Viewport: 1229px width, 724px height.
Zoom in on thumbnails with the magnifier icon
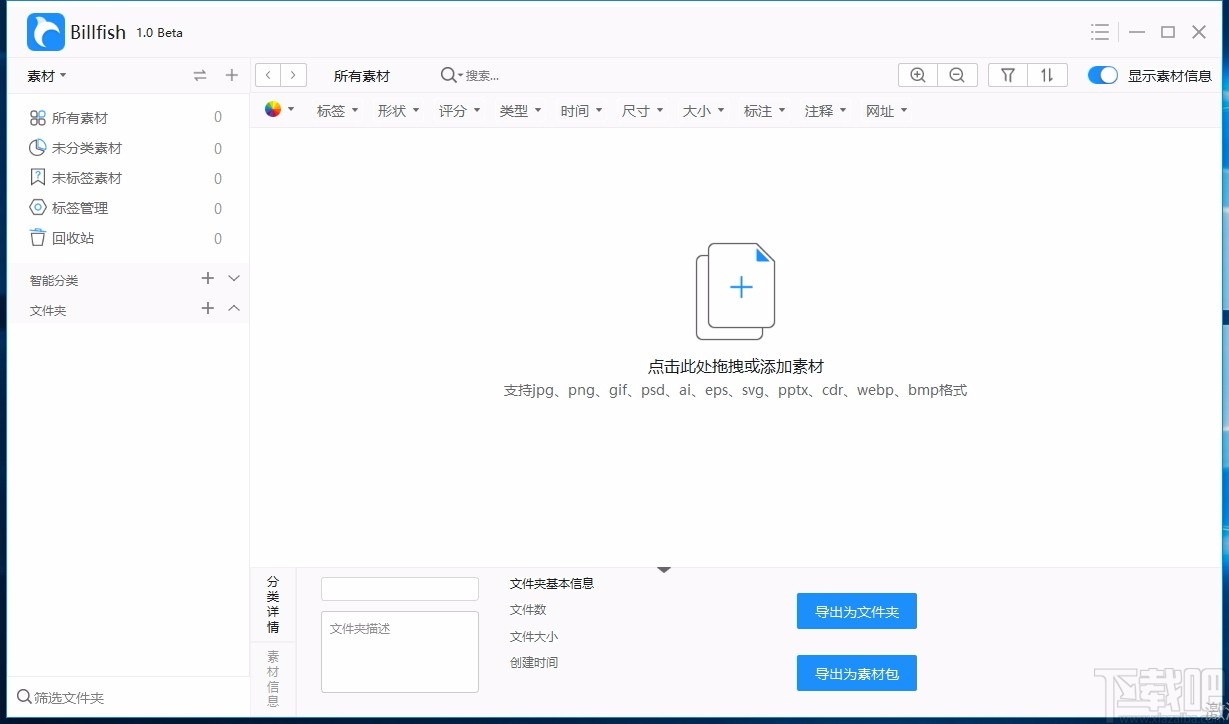pos(917,74)
